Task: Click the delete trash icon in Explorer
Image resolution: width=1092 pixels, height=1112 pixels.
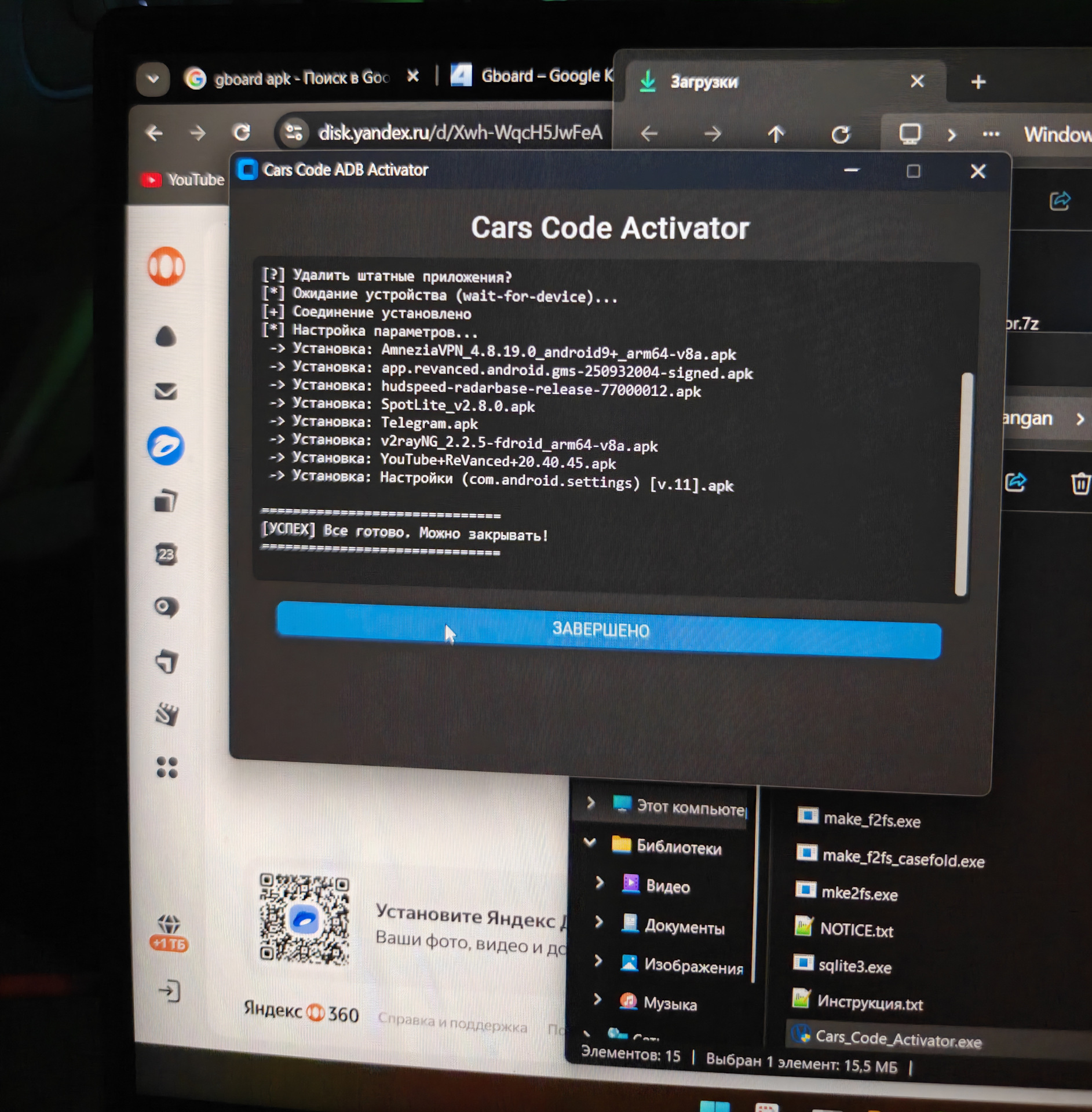Action: (x=1080, y=483)
